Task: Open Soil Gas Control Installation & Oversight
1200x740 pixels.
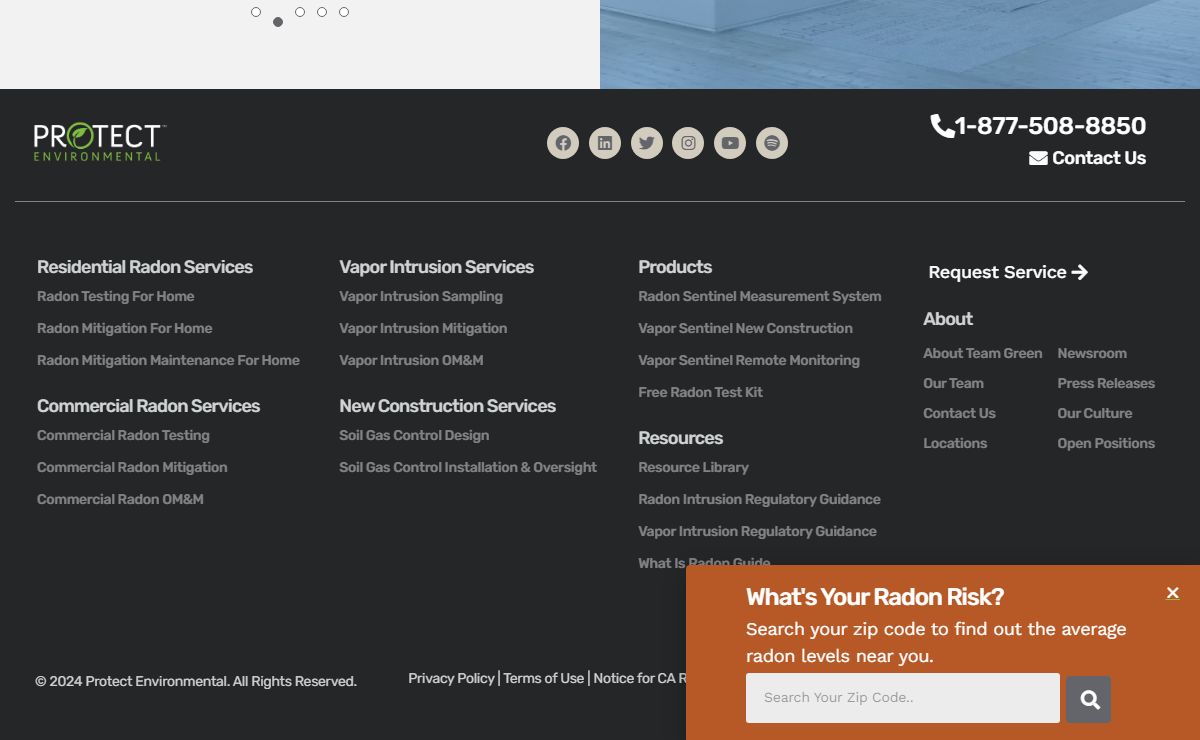Action: 468,467
